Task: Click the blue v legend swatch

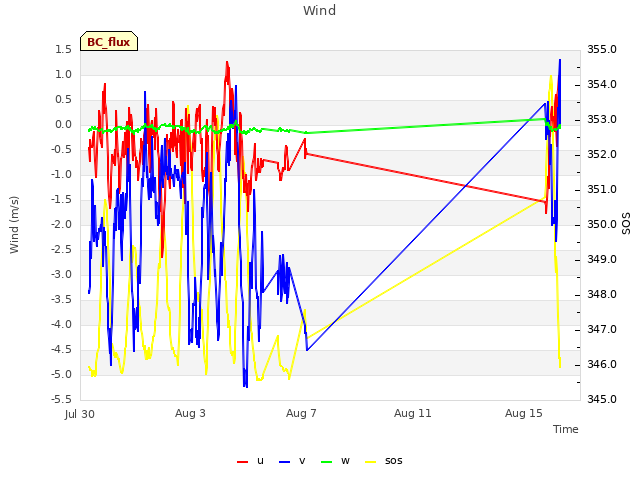Action: 284,462
